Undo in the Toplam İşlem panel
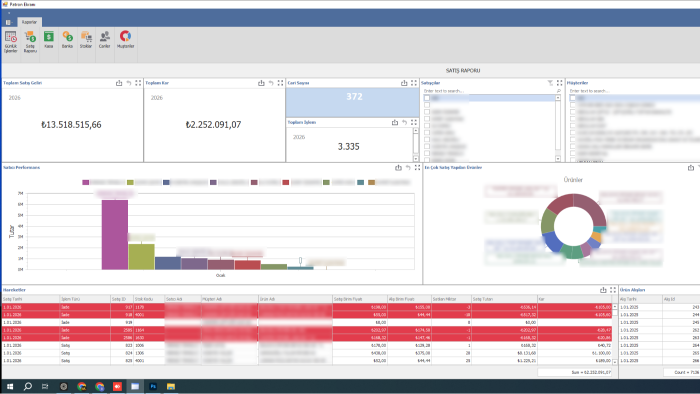 click(x=404, y=122)
